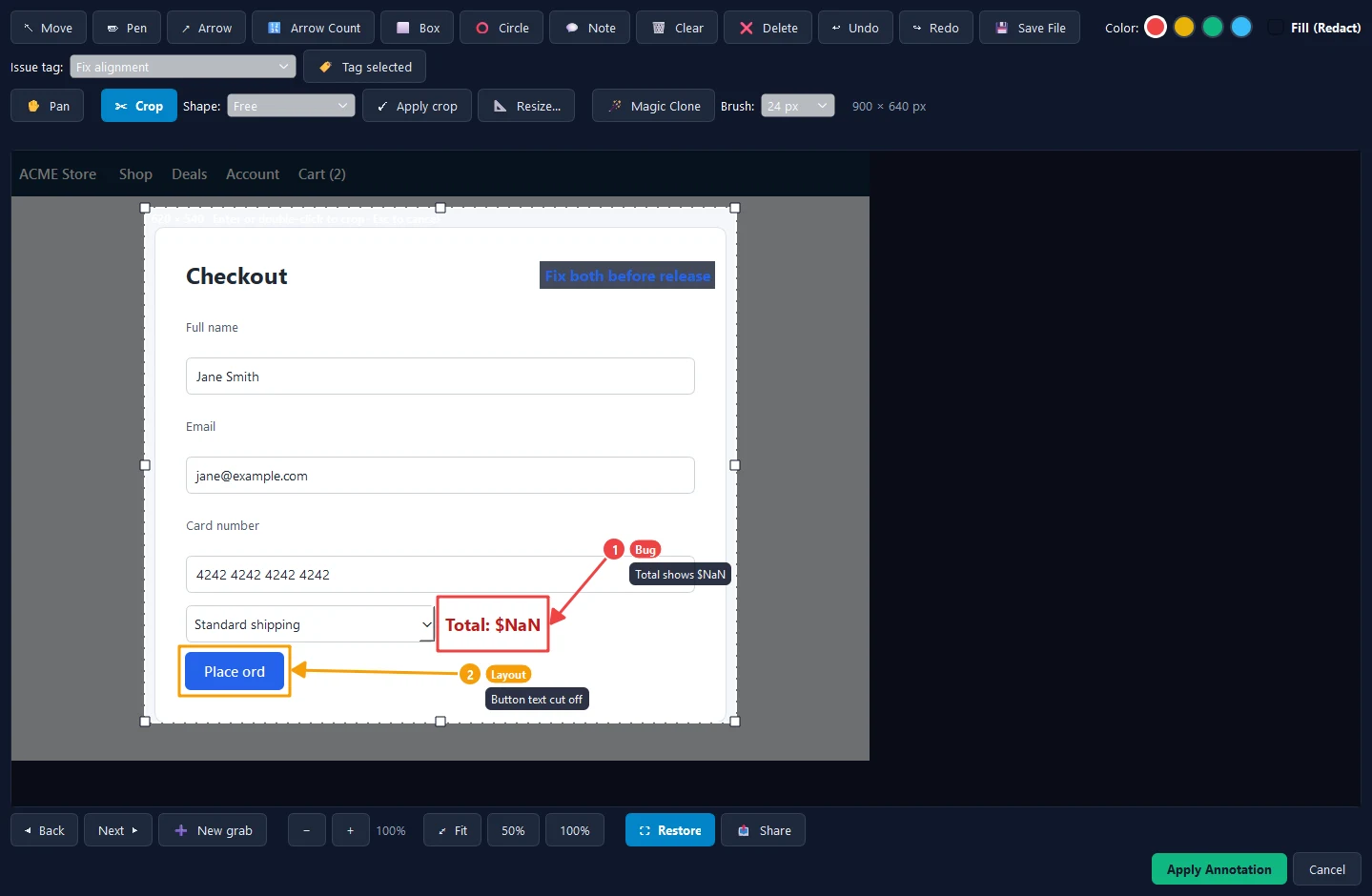The height and width of the screenshot is (896, 1372).
Task: Delete the selected annotation
Action: pyautogui.click(x=768, y=28)
